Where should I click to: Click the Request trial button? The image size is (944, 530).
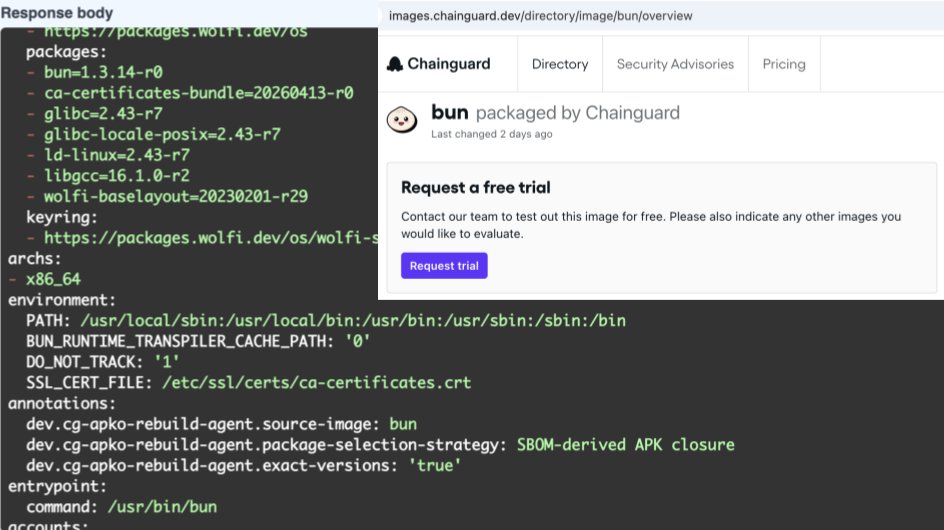pyautogui.click(x=444, y=266)
